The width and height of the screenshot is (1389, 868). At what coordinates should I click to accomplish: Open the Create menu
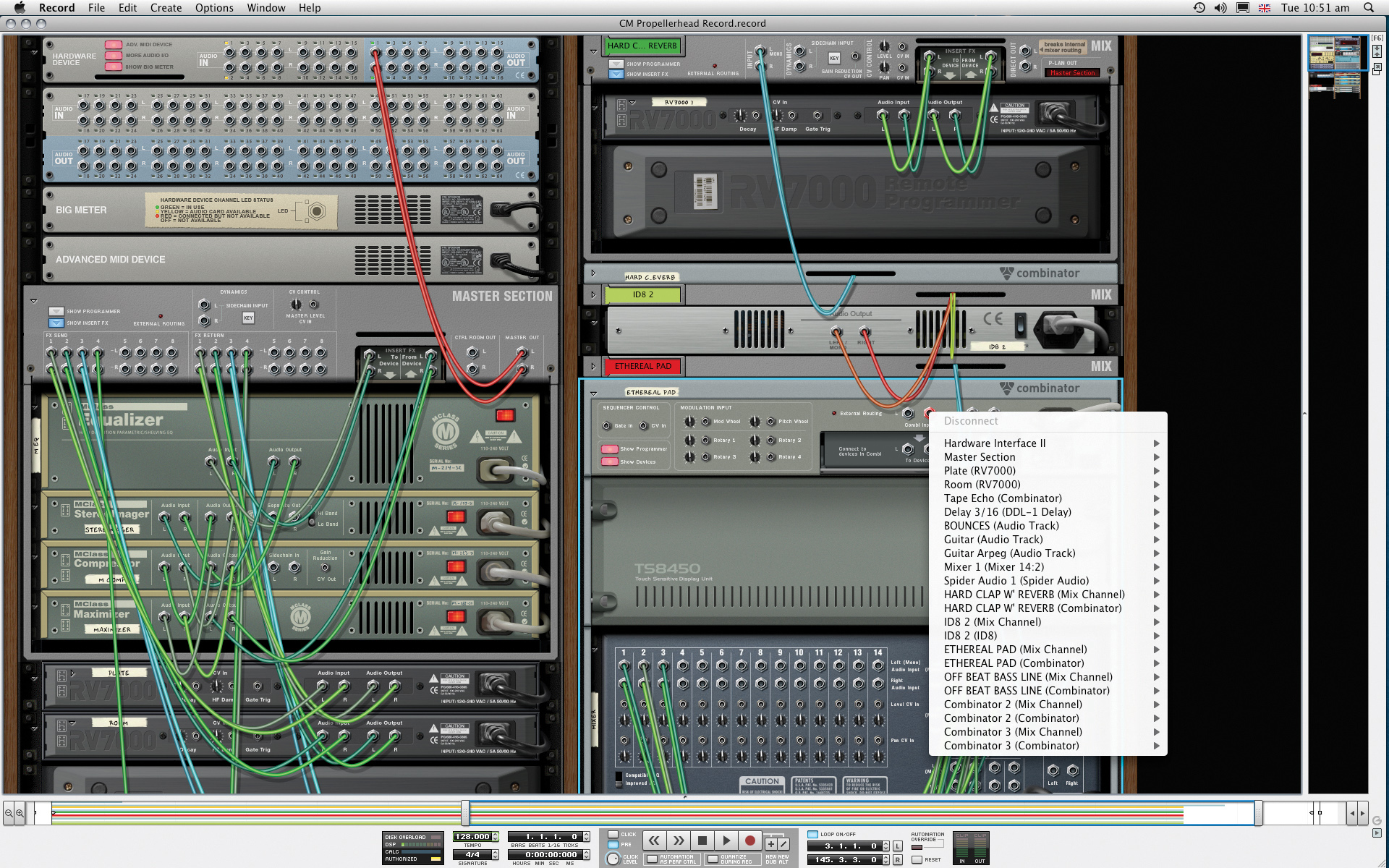[x=166, y=8]
